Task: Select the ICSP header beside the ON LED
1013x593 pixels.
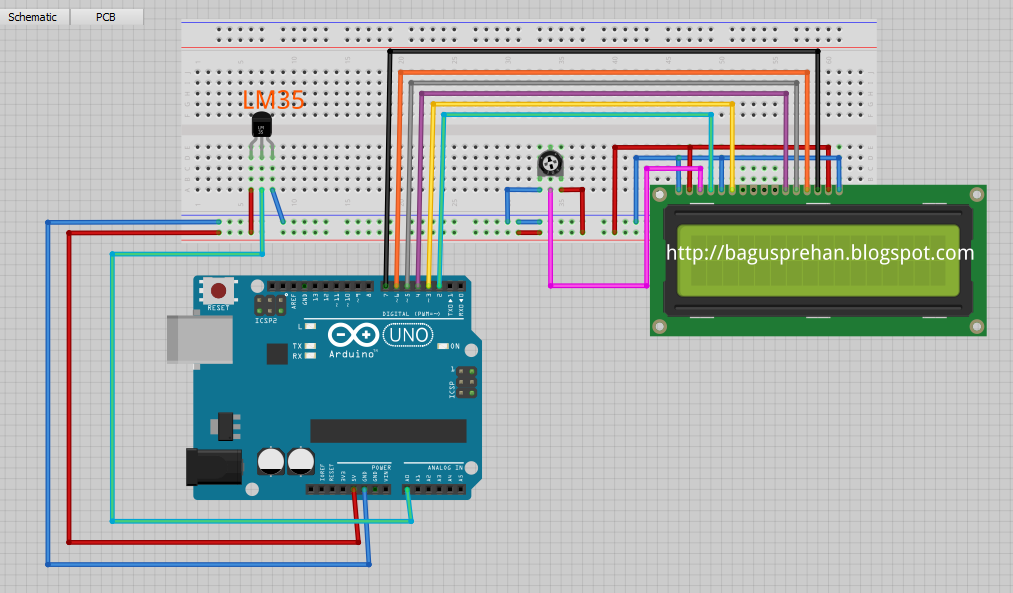Action: click(466, 382)
